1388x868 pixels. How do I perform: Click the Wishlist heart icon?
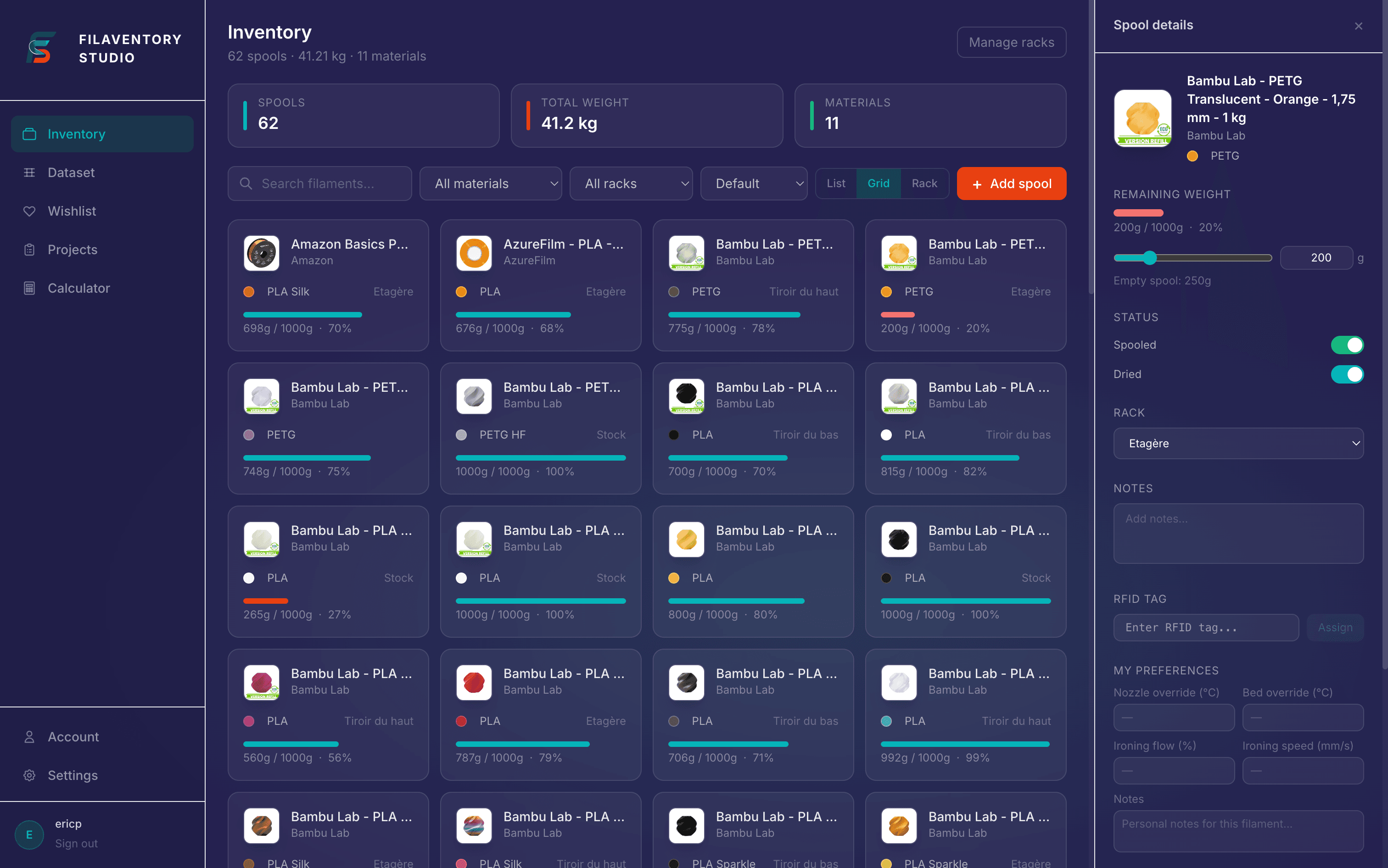point(29,211)
